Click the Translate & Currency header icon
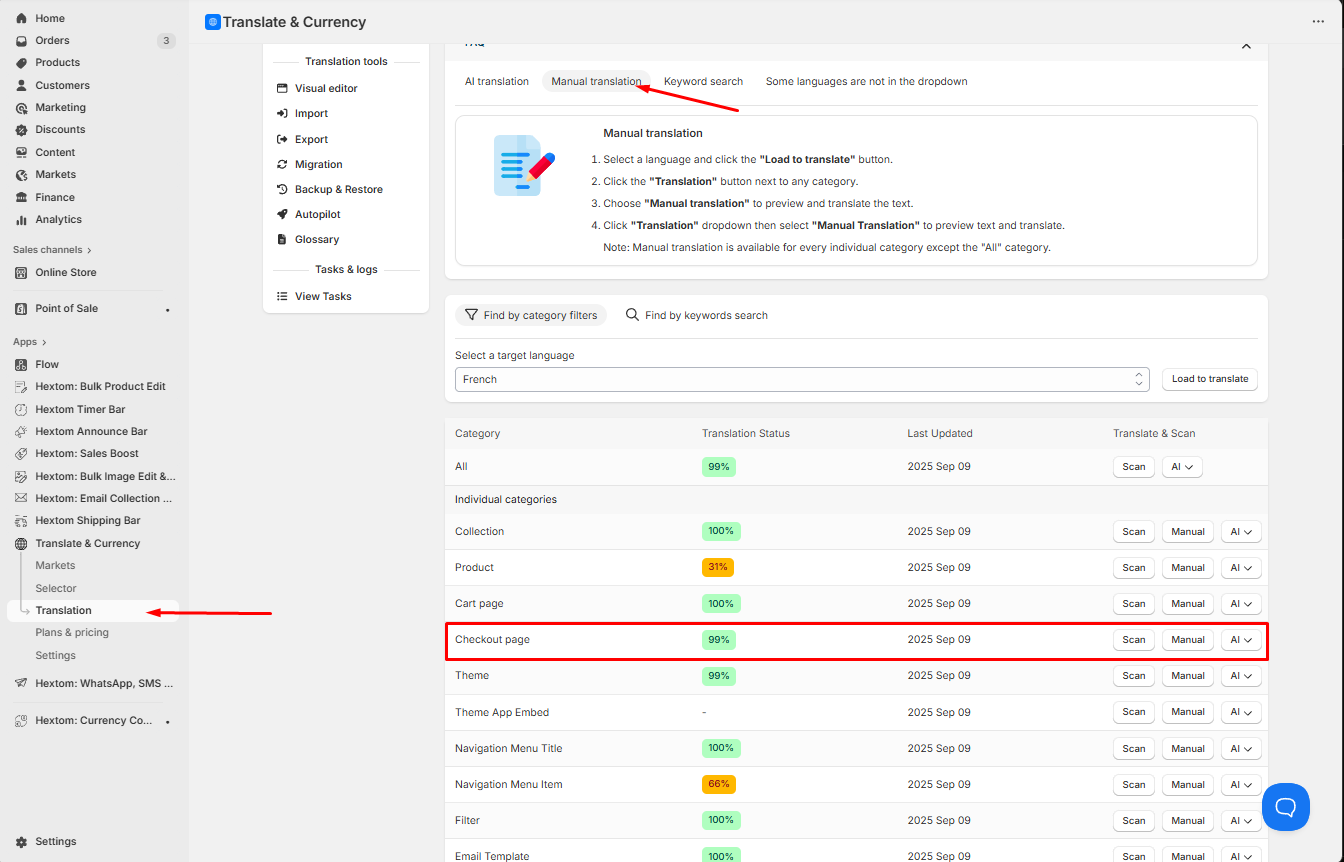The height and width of the screenshot is (862, 1344). [212, 22]
